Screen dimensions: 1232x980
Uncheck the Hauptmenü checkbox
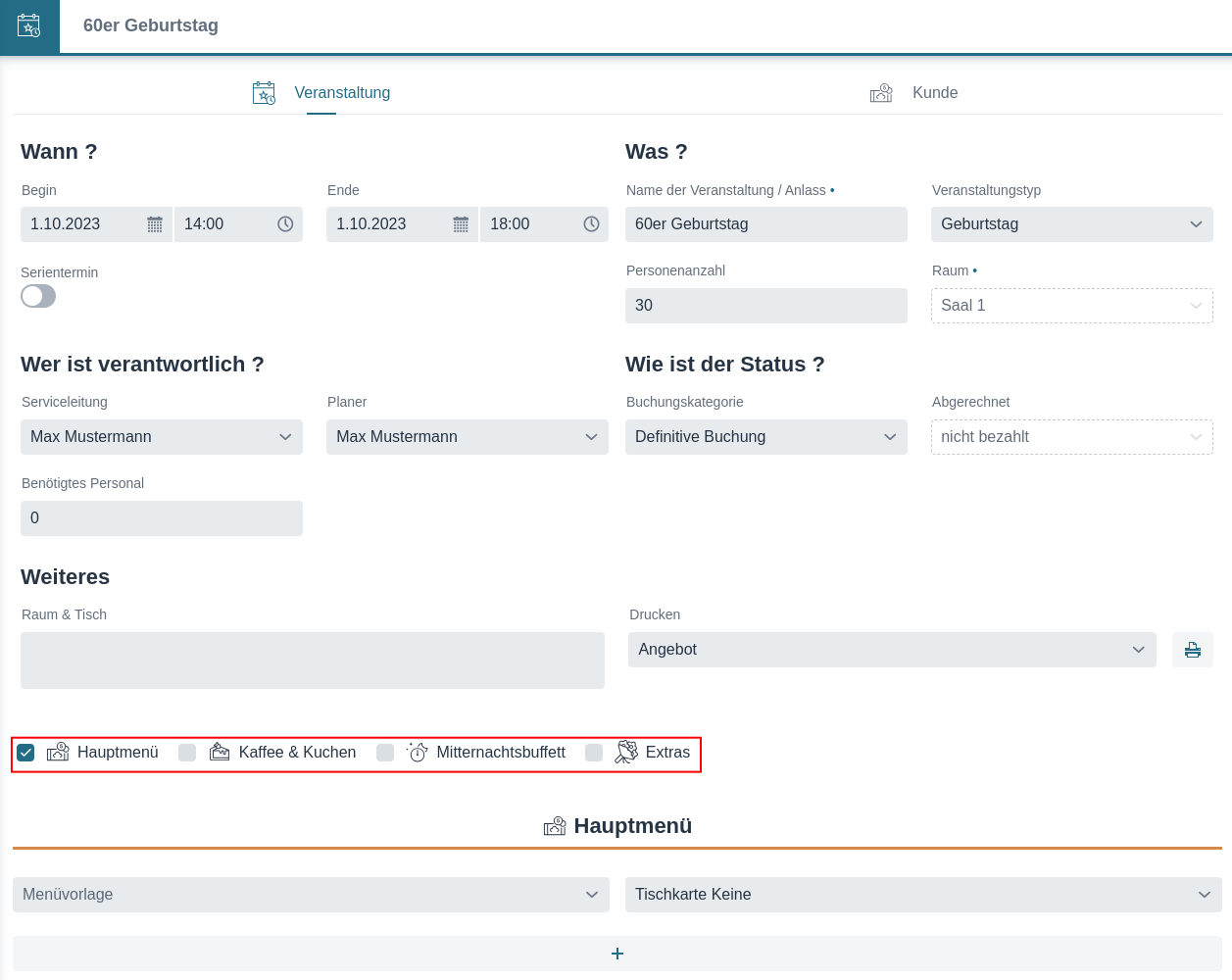pos(26,753)
